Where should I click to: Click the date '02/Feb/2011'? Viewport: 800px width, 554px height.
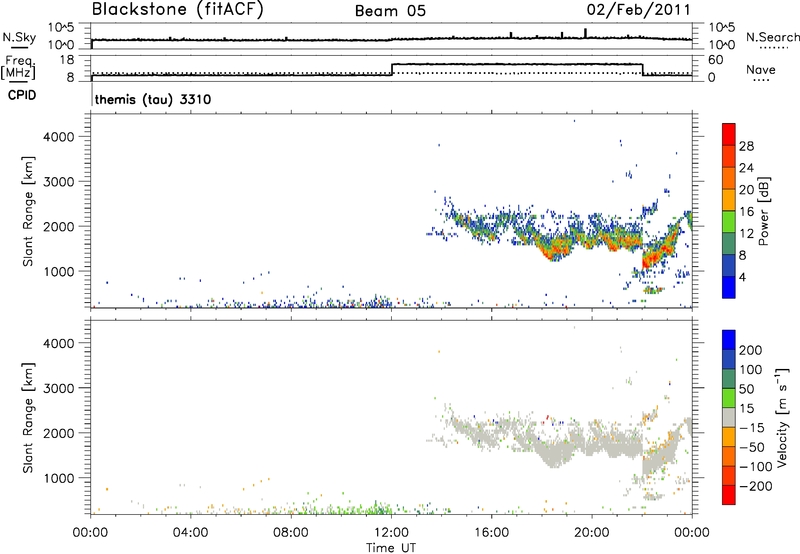[639, 10]
